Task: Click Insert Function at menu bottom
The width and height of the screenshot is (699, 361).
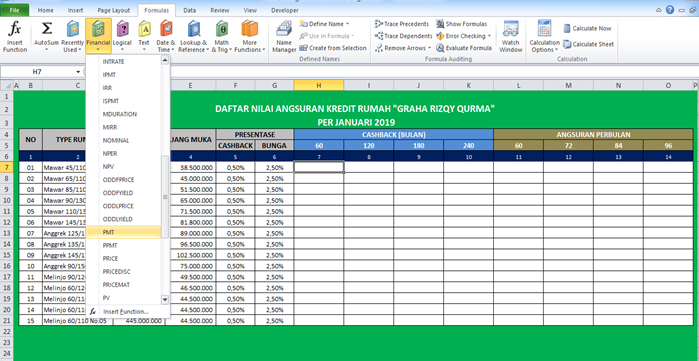Action: pos(127,312)
